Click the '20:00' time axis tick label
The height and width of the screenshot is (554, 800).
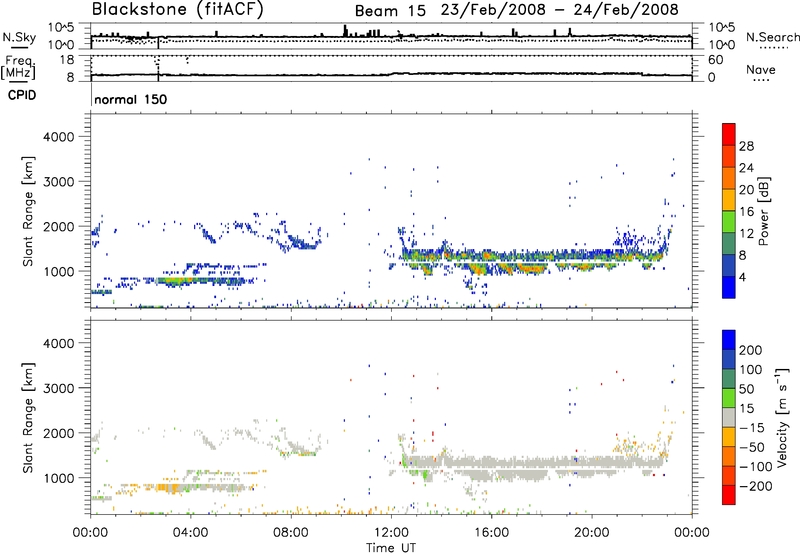pos(592,533)
